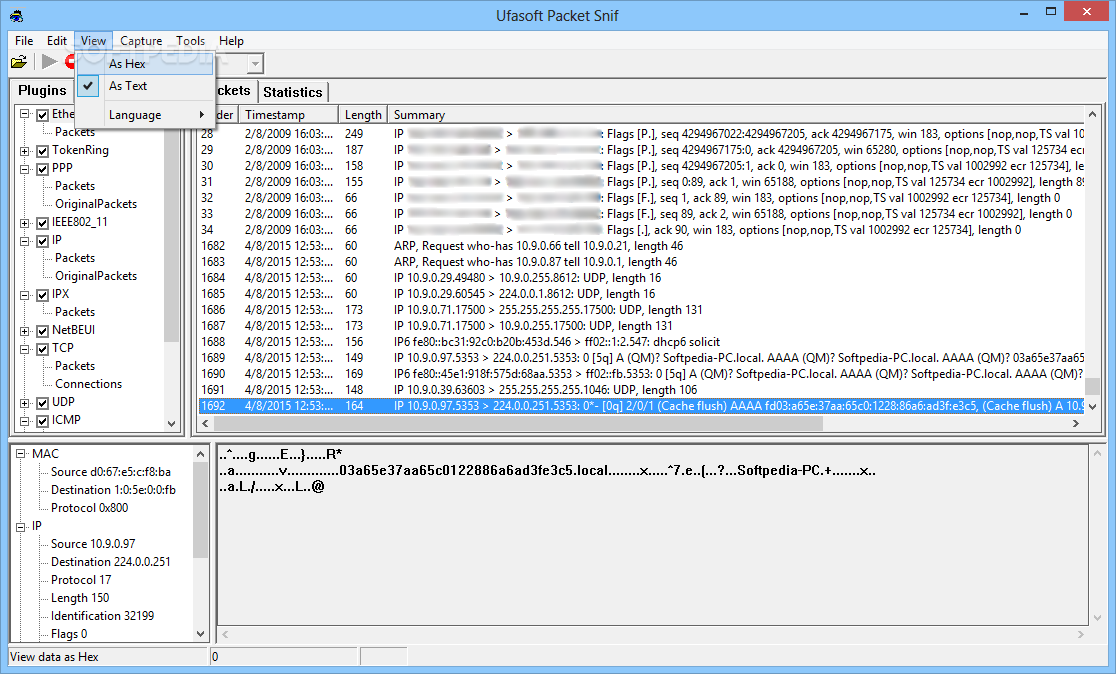
Task: Switch to the Statistics tab
Action: (x=293, y=92)
